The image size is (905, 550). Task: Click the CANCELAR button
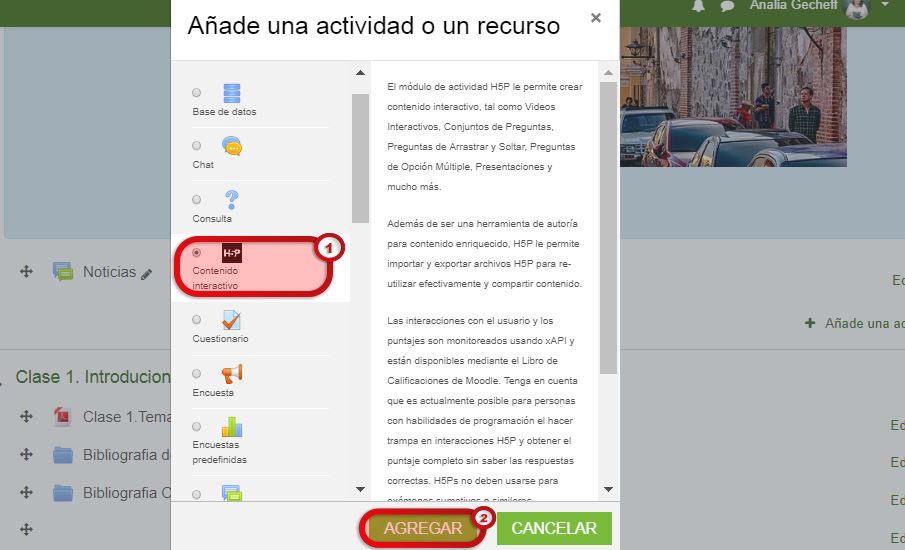coord(554,528)
